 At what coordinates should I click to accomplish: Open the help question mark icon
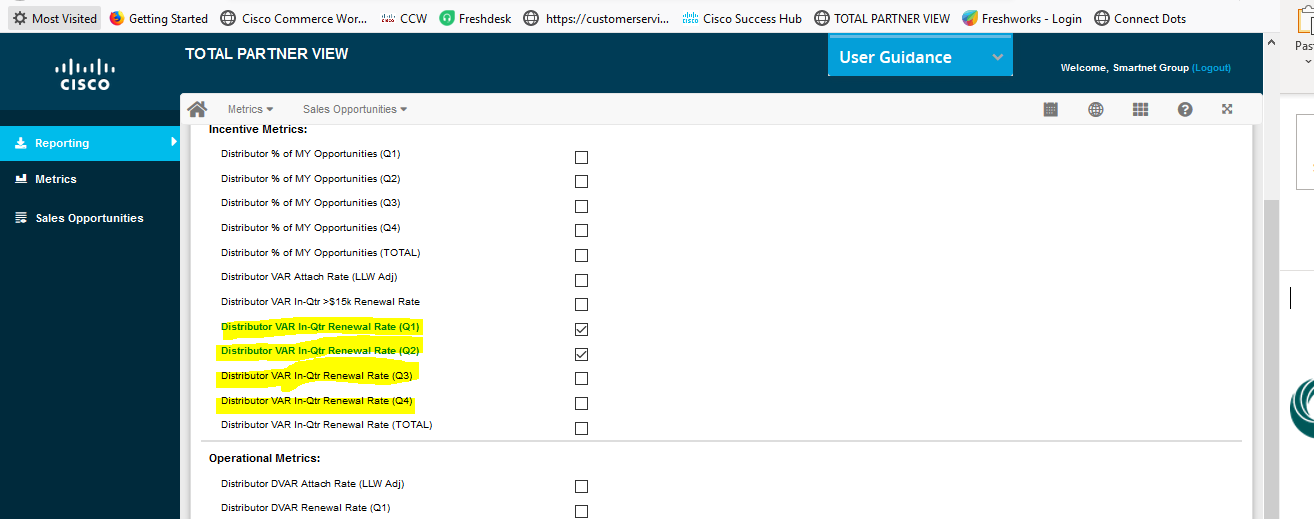1185,109
